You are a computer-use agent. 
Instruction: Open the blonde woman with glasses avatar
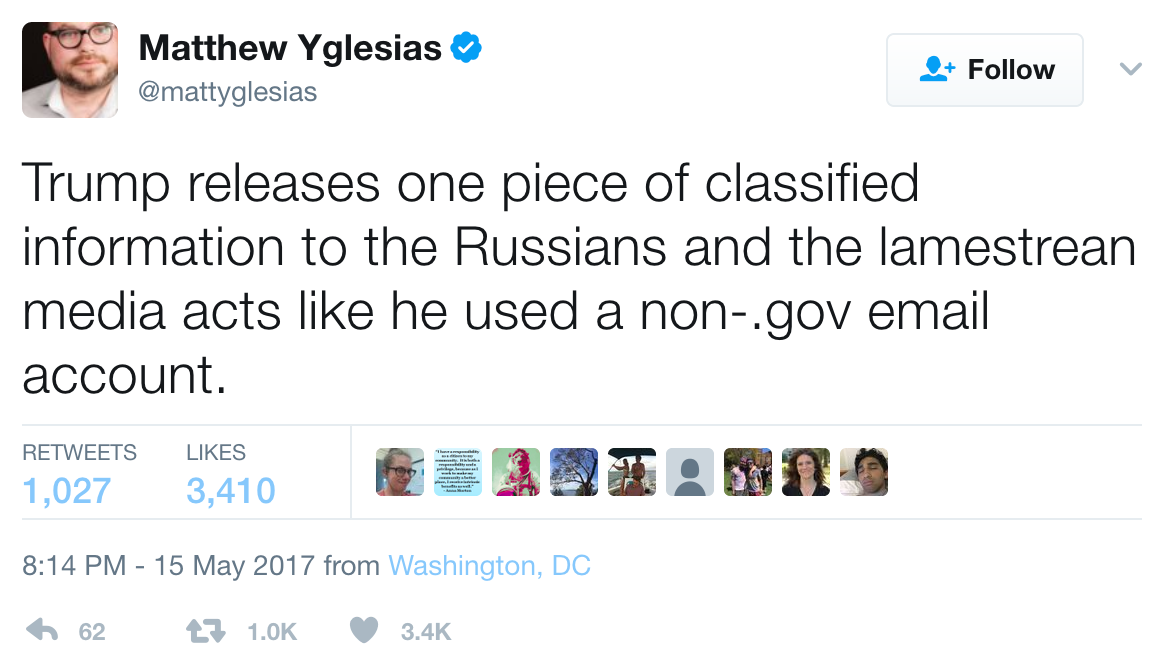point(400,472)
